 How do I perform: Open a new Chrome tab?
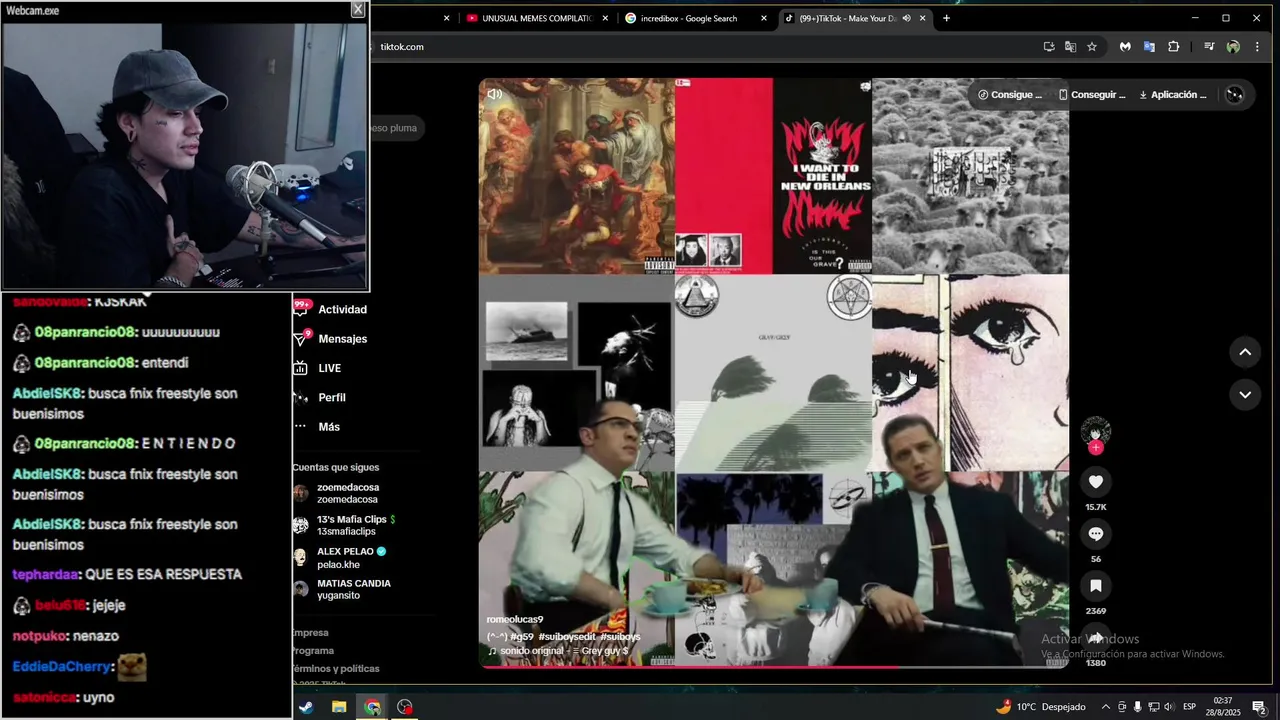tap(946, 18)
